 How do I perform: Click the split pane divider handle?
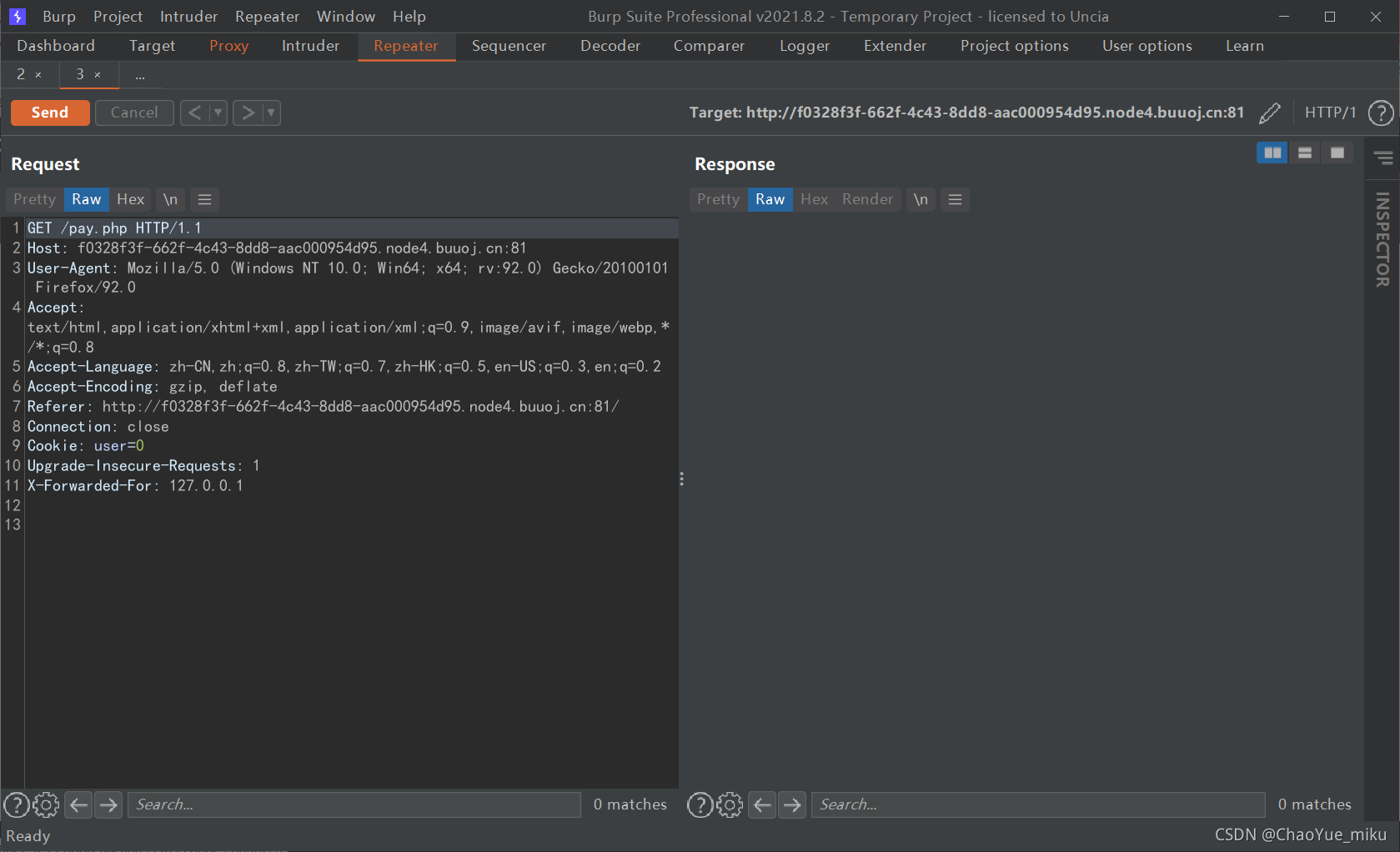[681, 479]
